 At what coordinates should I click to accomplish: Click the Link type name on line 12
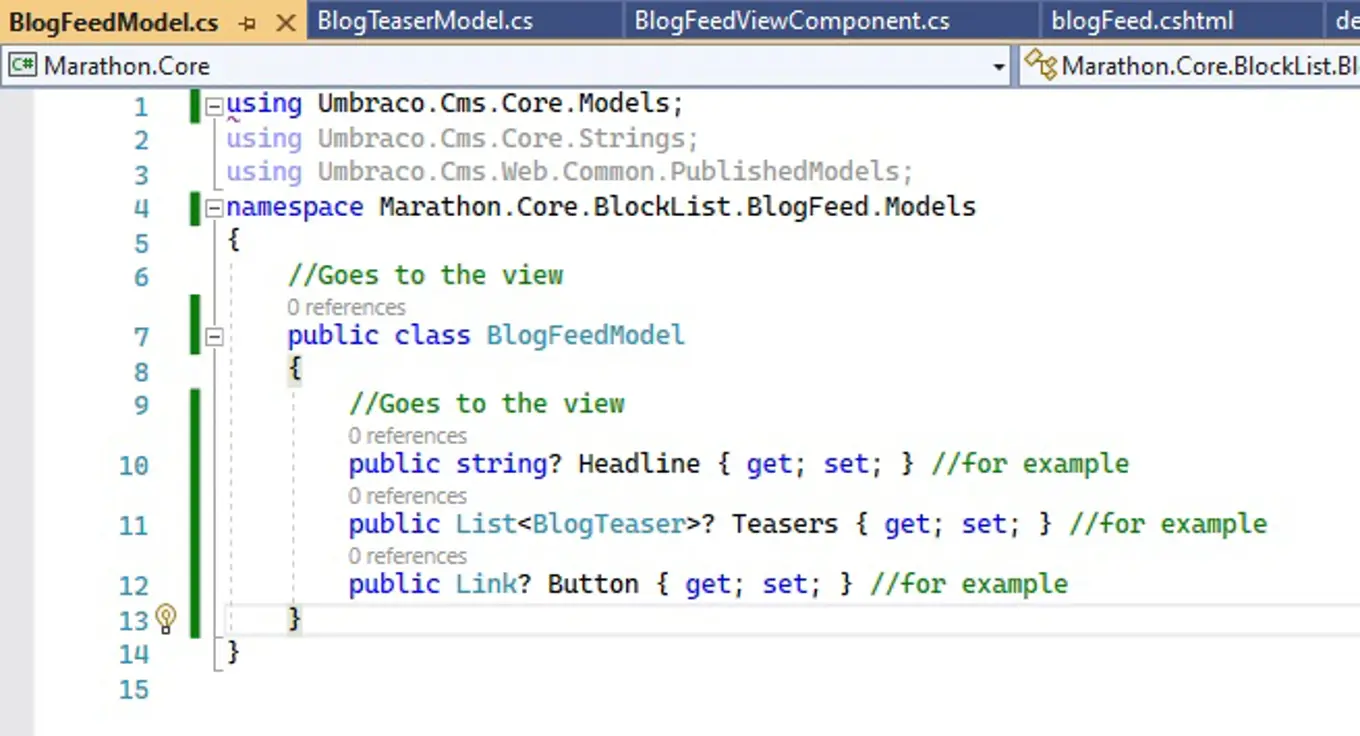point(486,584)
